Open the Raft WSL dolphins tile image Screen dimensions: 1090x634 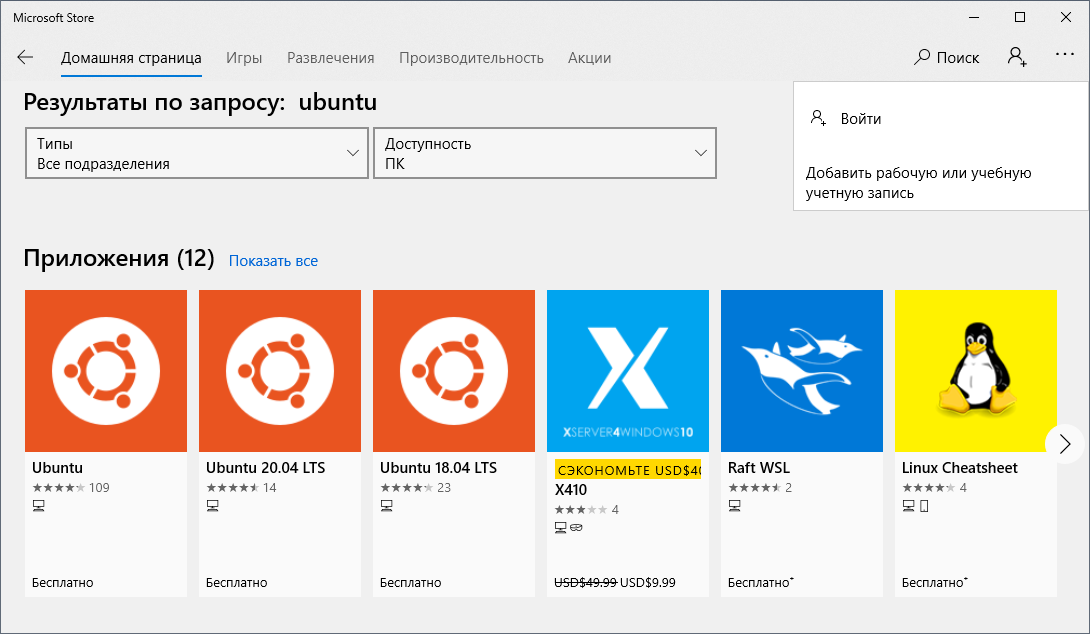[802, 371]
